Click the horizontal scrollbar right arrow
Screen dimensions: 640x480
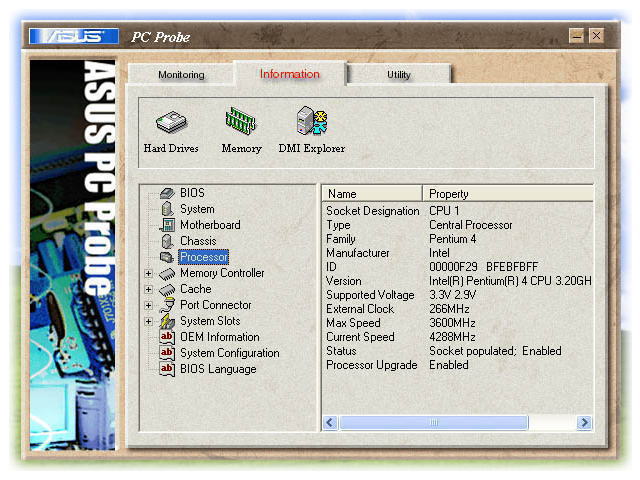584,422
